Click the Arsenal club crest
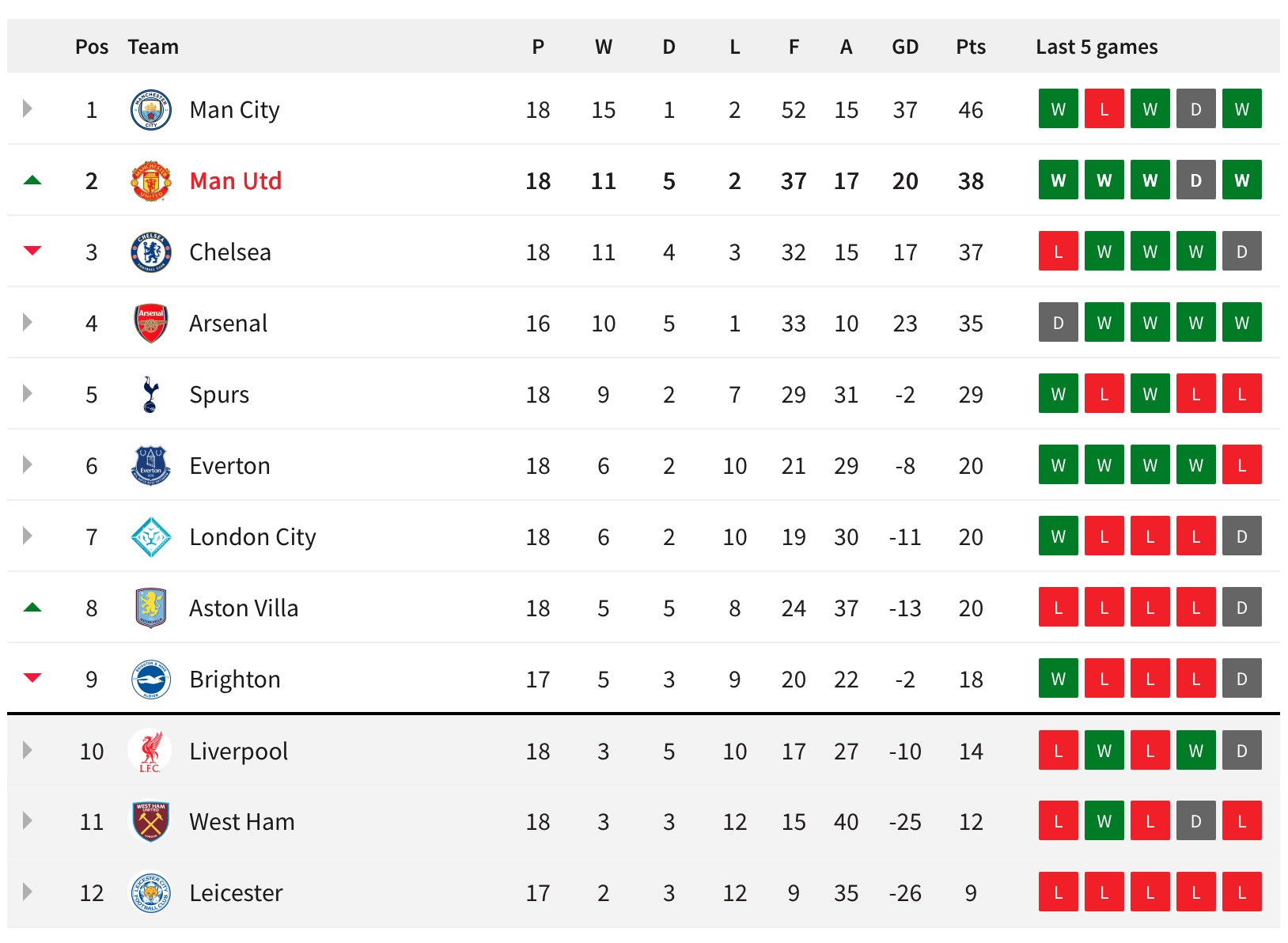This screenshot has height=943, width=1288. coord(150,324)
